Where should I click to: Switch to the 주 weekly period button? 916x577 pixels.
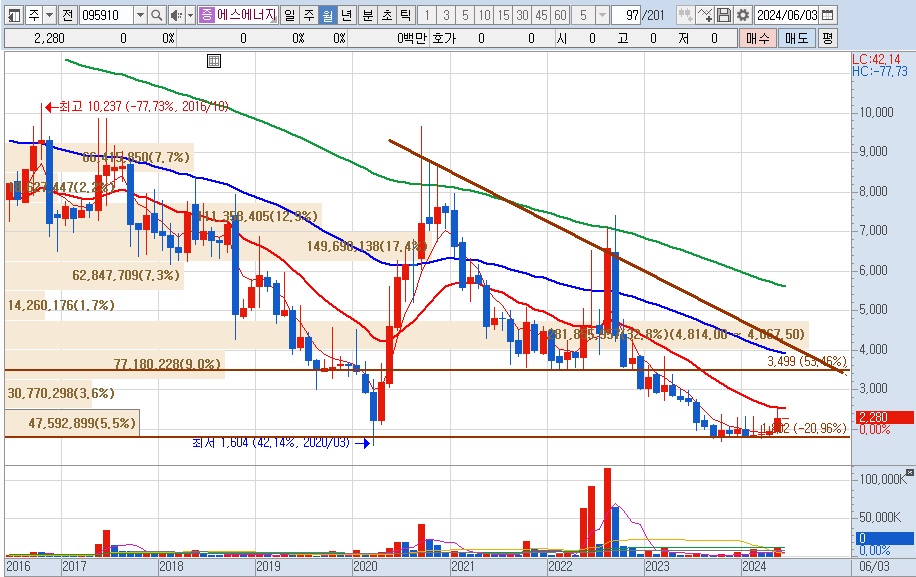click(x=309, y=15)
